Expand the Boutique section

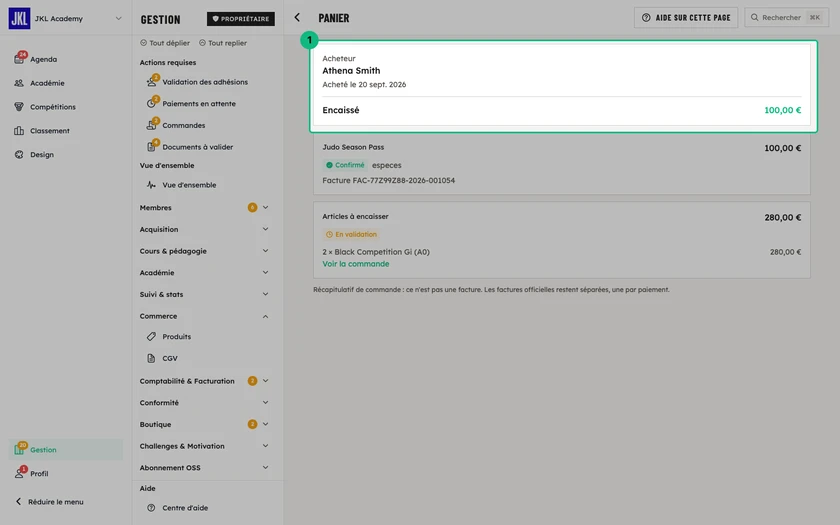(265, 424)
